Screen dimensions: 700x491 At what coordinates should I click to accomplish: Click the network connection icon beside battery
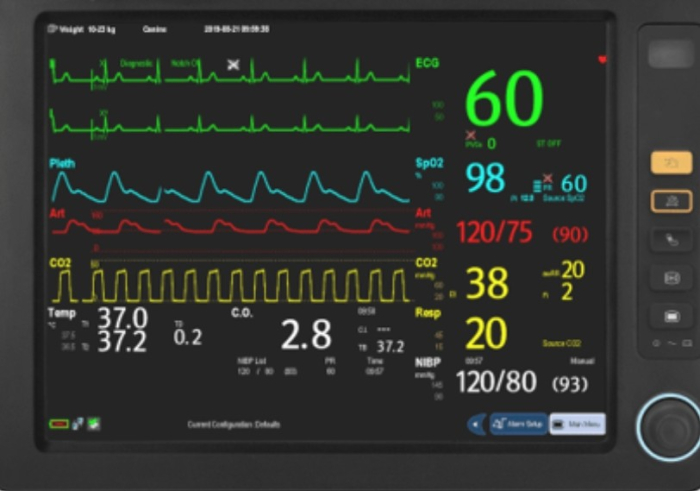[78, 424]
